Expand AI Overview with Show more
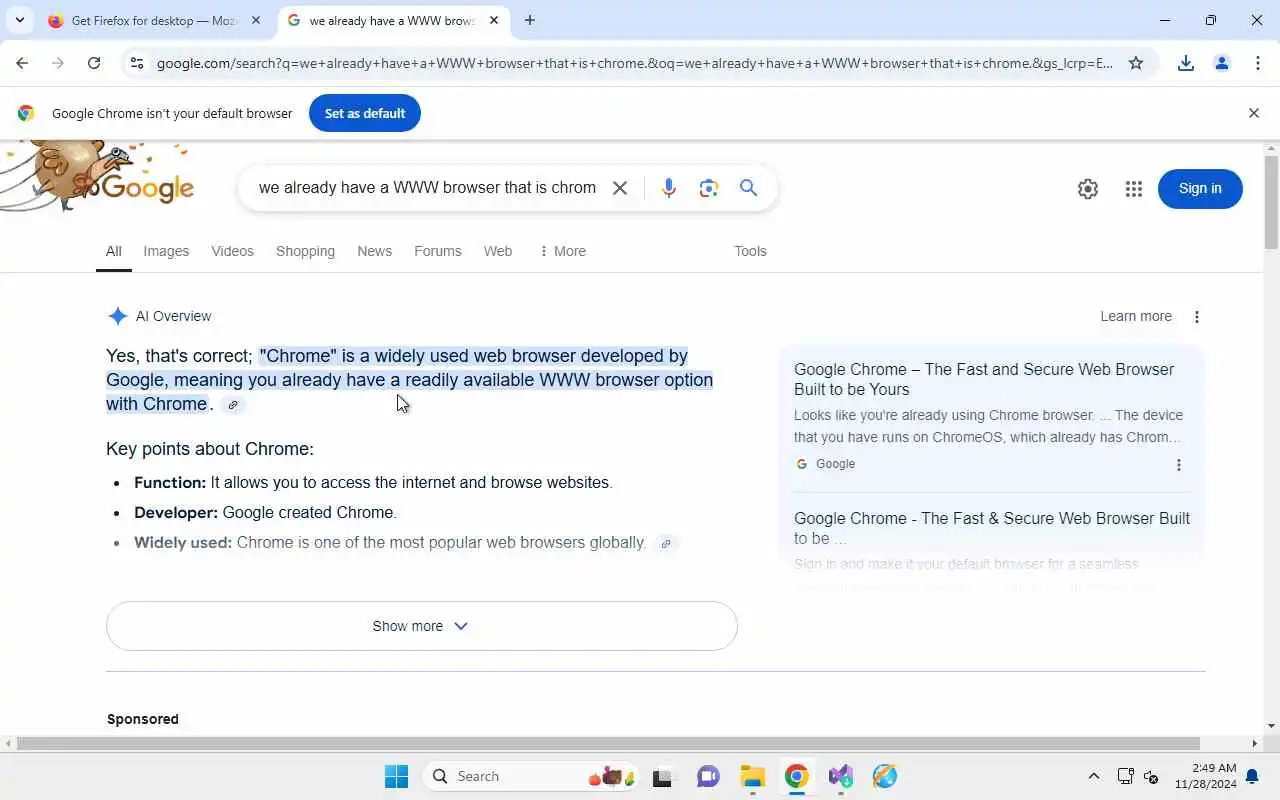 (x=422, y=626)
